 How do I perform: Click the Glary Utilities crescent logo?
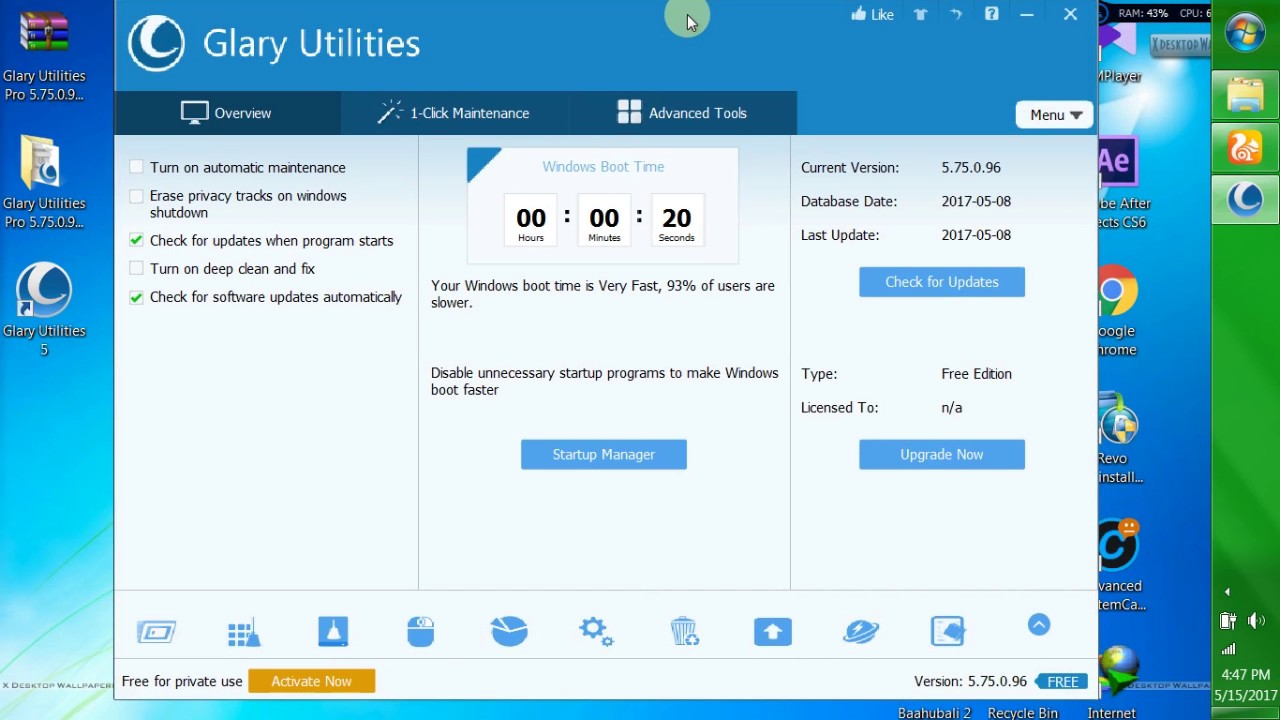pos(156,43)
